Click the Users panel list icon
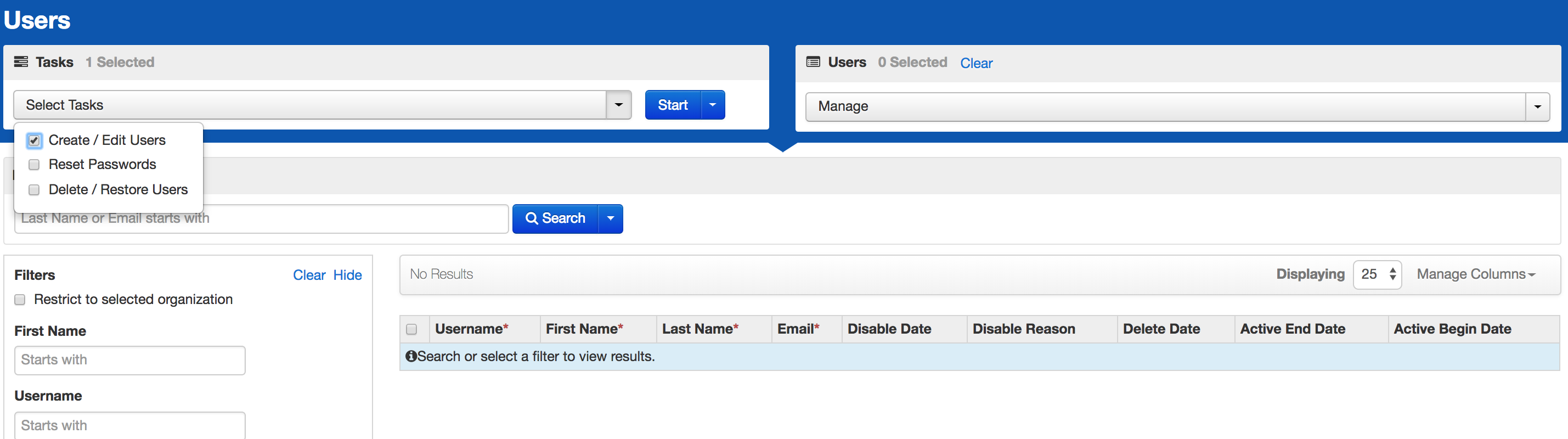Screen dimensions: 1568x439 pos(813,62)
